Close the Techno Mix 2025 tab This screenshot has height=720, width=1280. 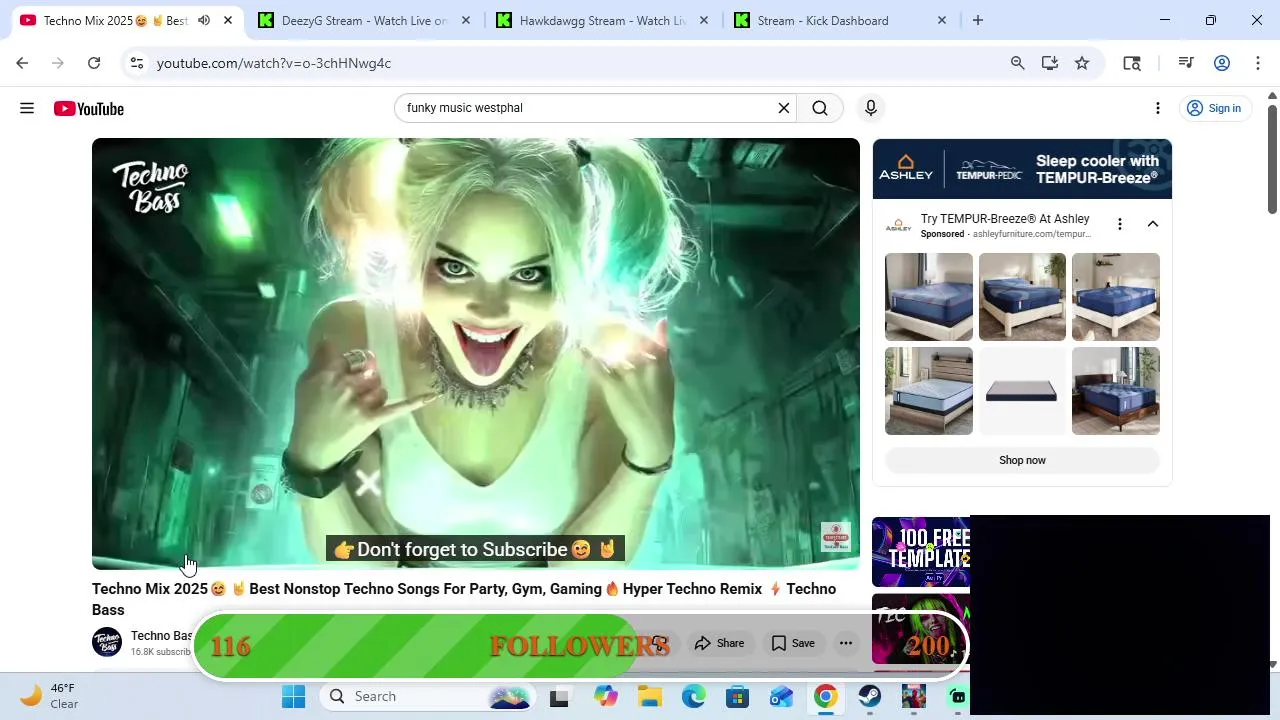point(228,20)
